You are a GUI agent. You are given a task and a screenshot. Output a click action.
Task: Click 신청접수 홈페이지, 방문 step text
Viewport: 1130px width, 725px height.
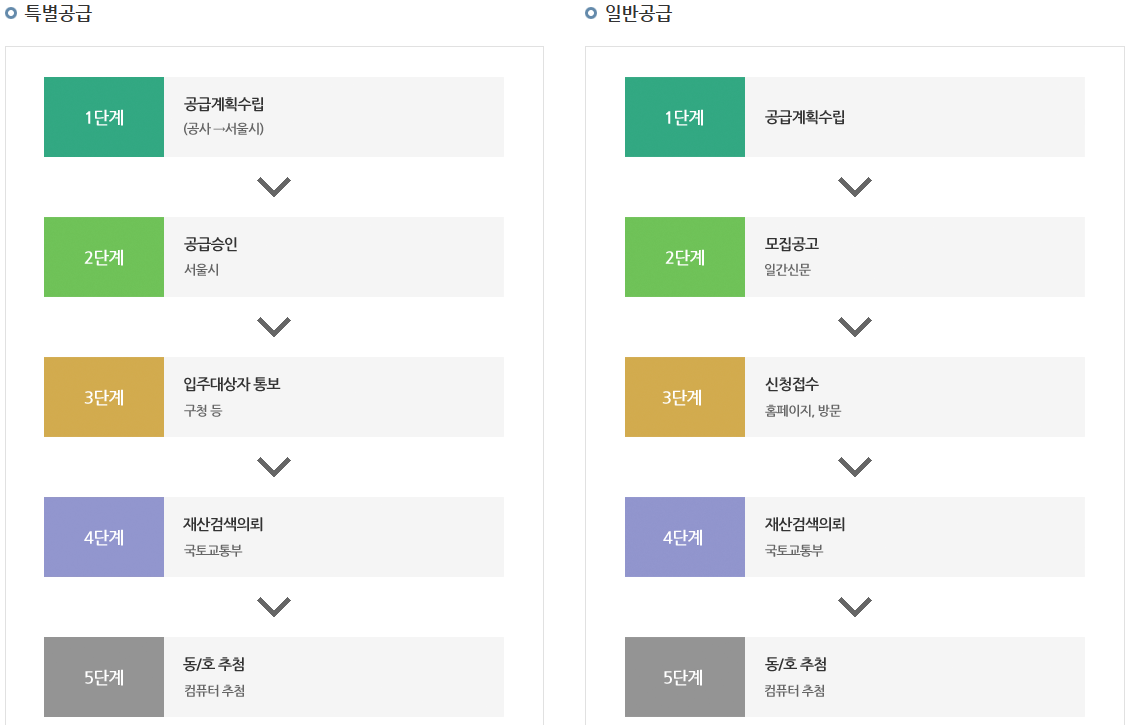(803, 396)
